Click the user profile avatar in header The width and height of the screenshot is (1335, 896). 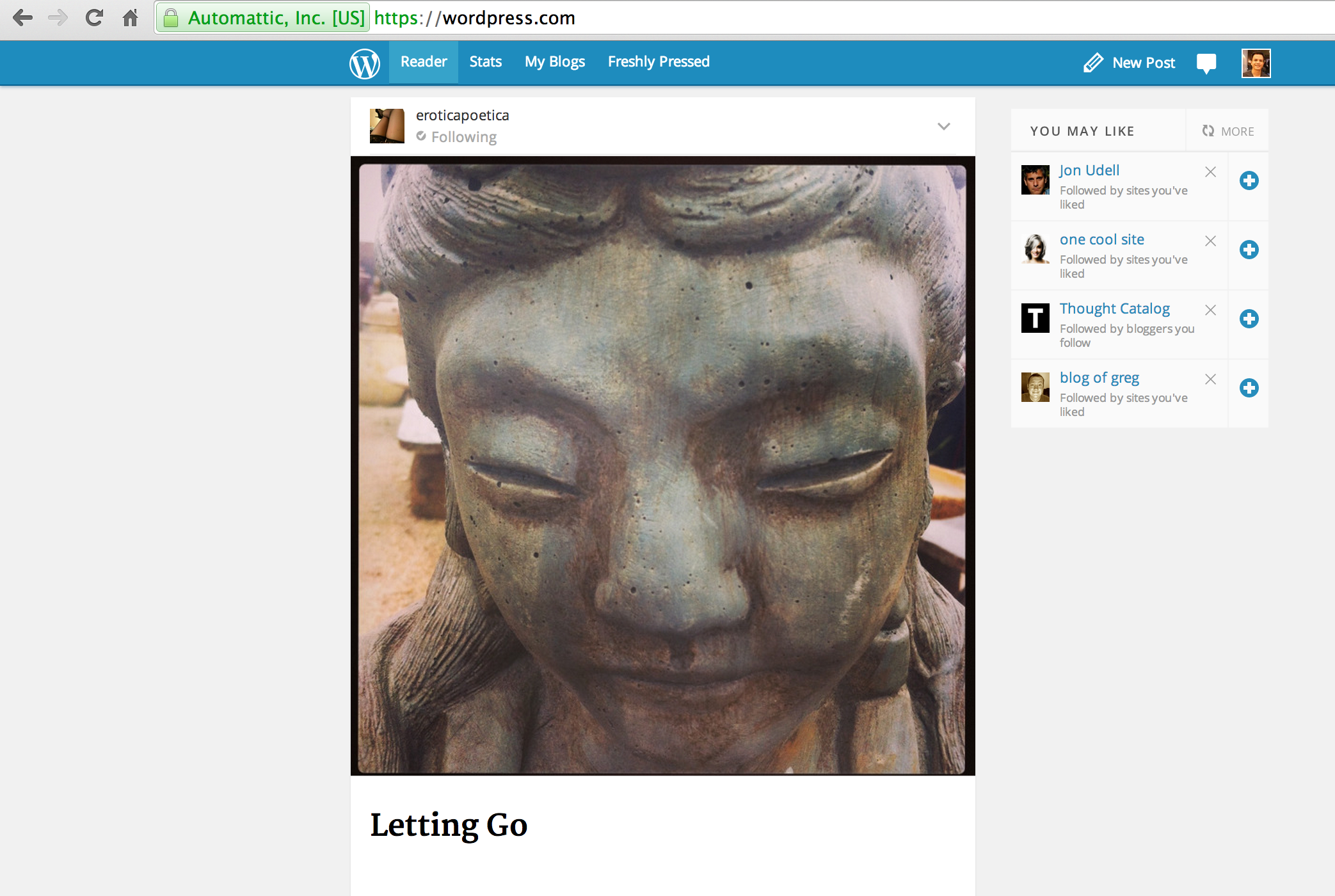click(1256, 63)
